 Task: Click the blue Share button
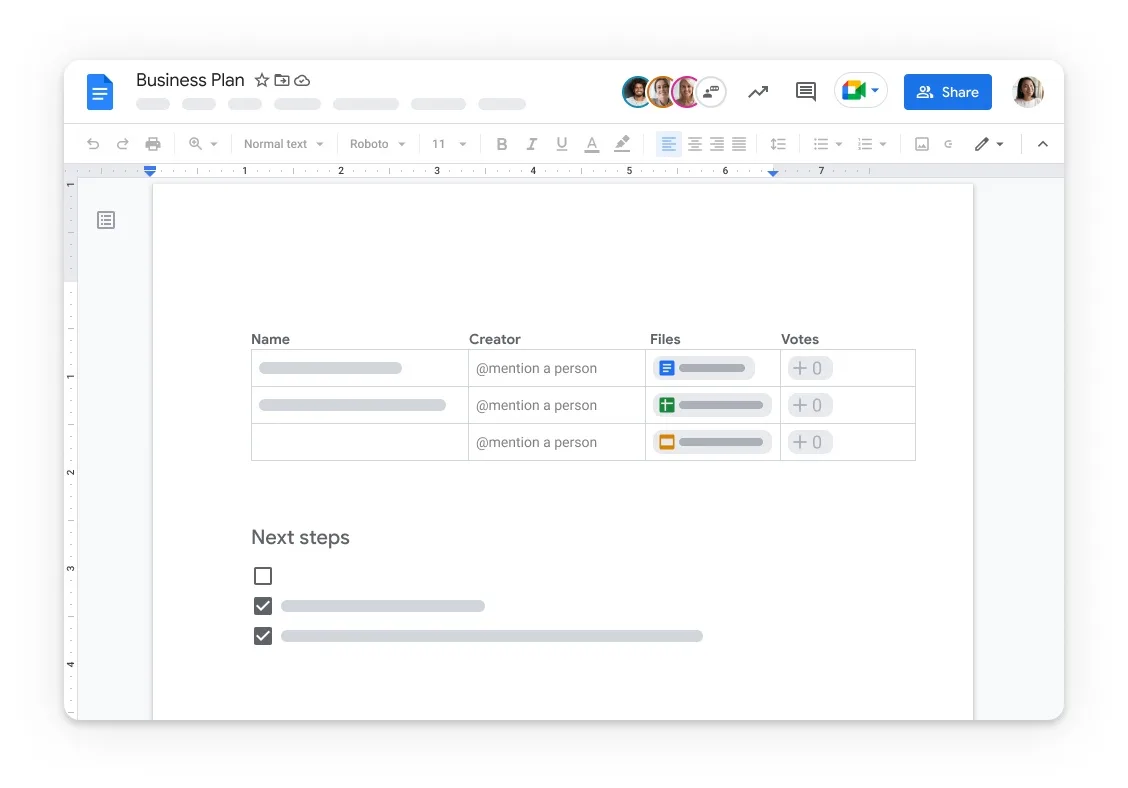tap(947, 92)
